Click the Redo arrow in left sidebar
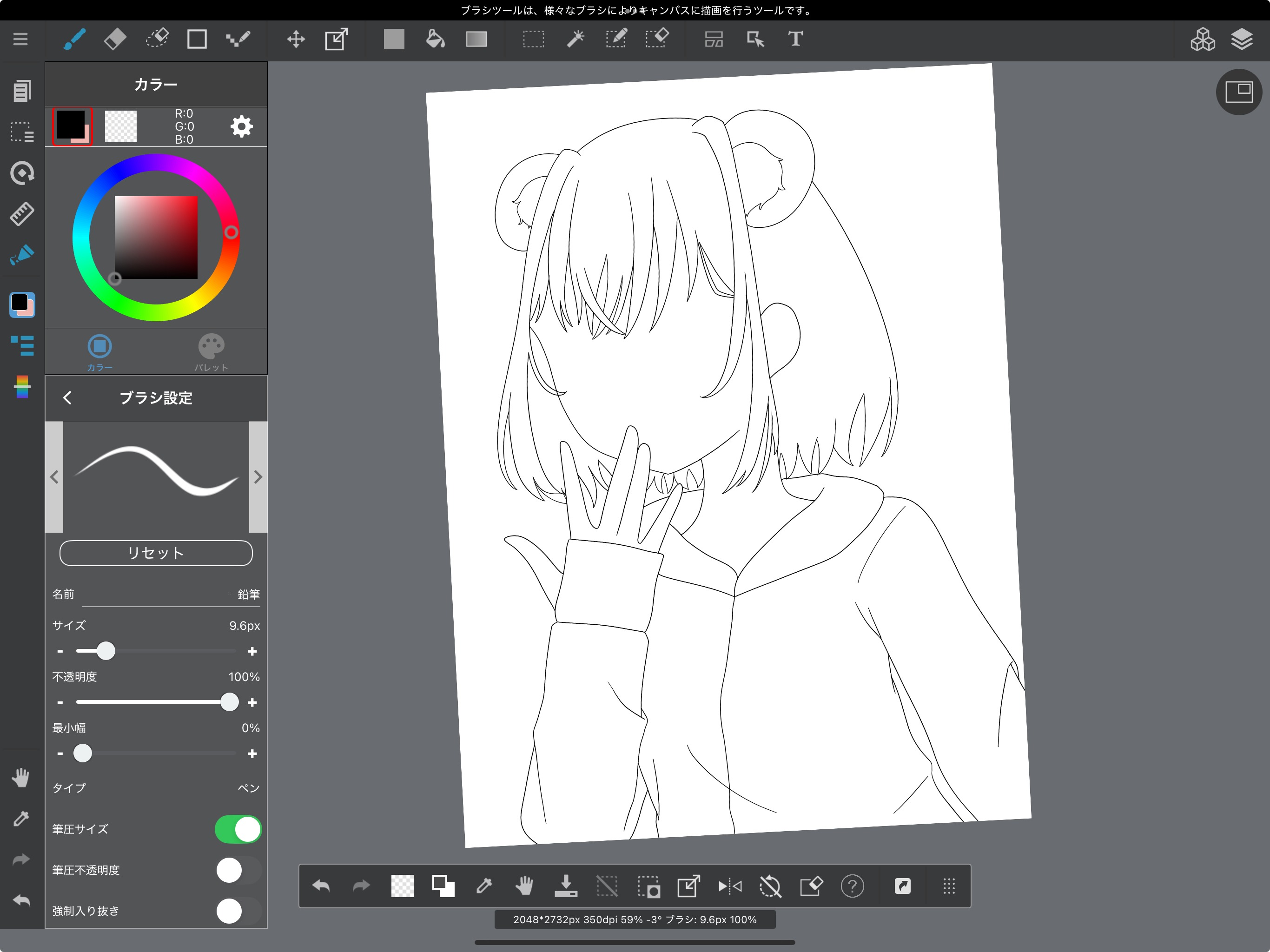1270x952 pixels. [20, 859]
